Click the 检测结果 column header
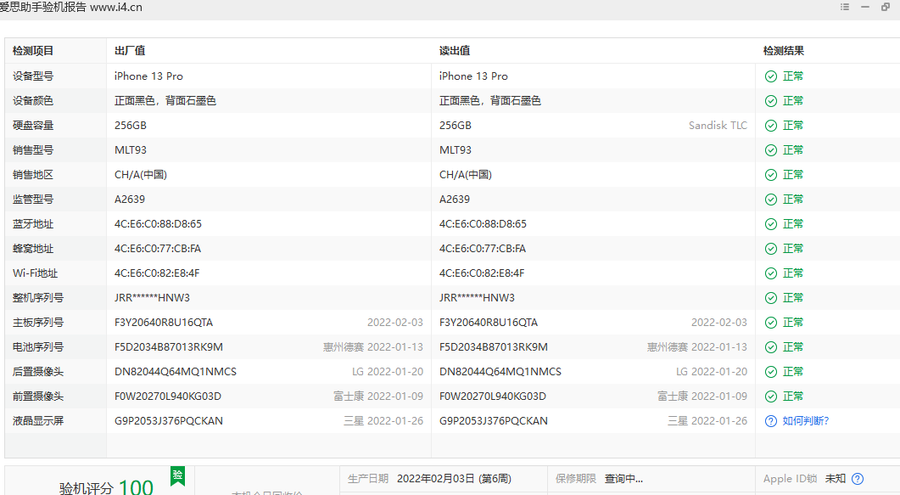This screenshot has height=495, width=900. [x=783, y=51]
